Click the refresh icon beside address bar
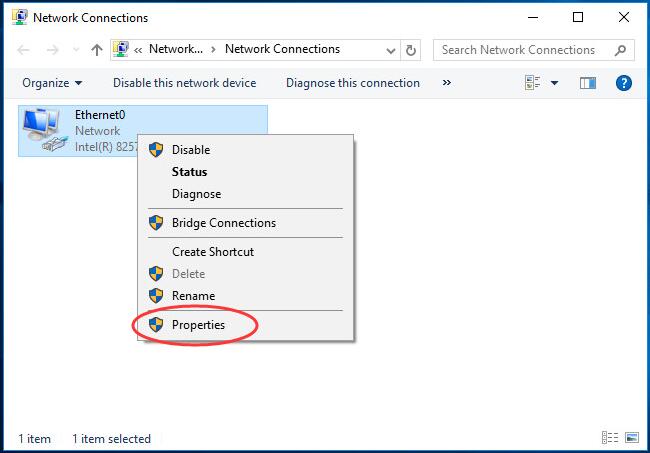 point(411,50)
